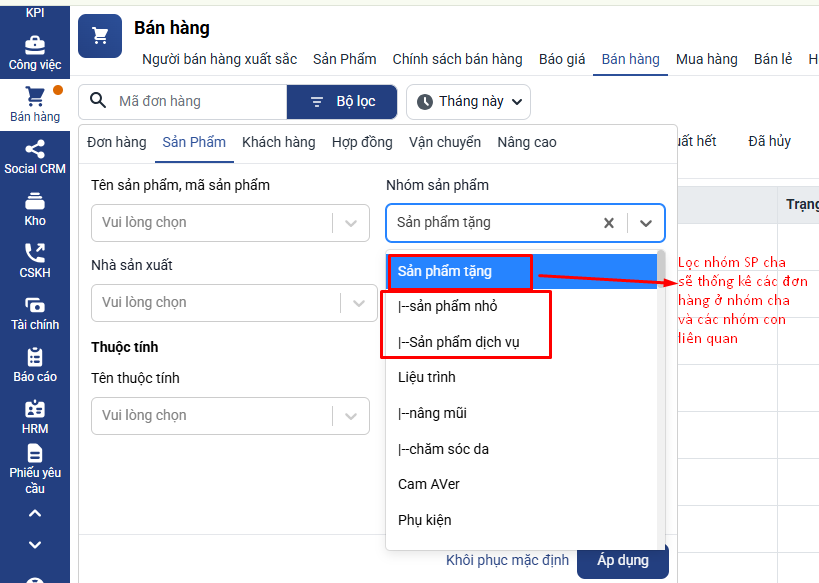Open CSKH phone icon
The image size is (819, 583).
[x=35, y=254]
